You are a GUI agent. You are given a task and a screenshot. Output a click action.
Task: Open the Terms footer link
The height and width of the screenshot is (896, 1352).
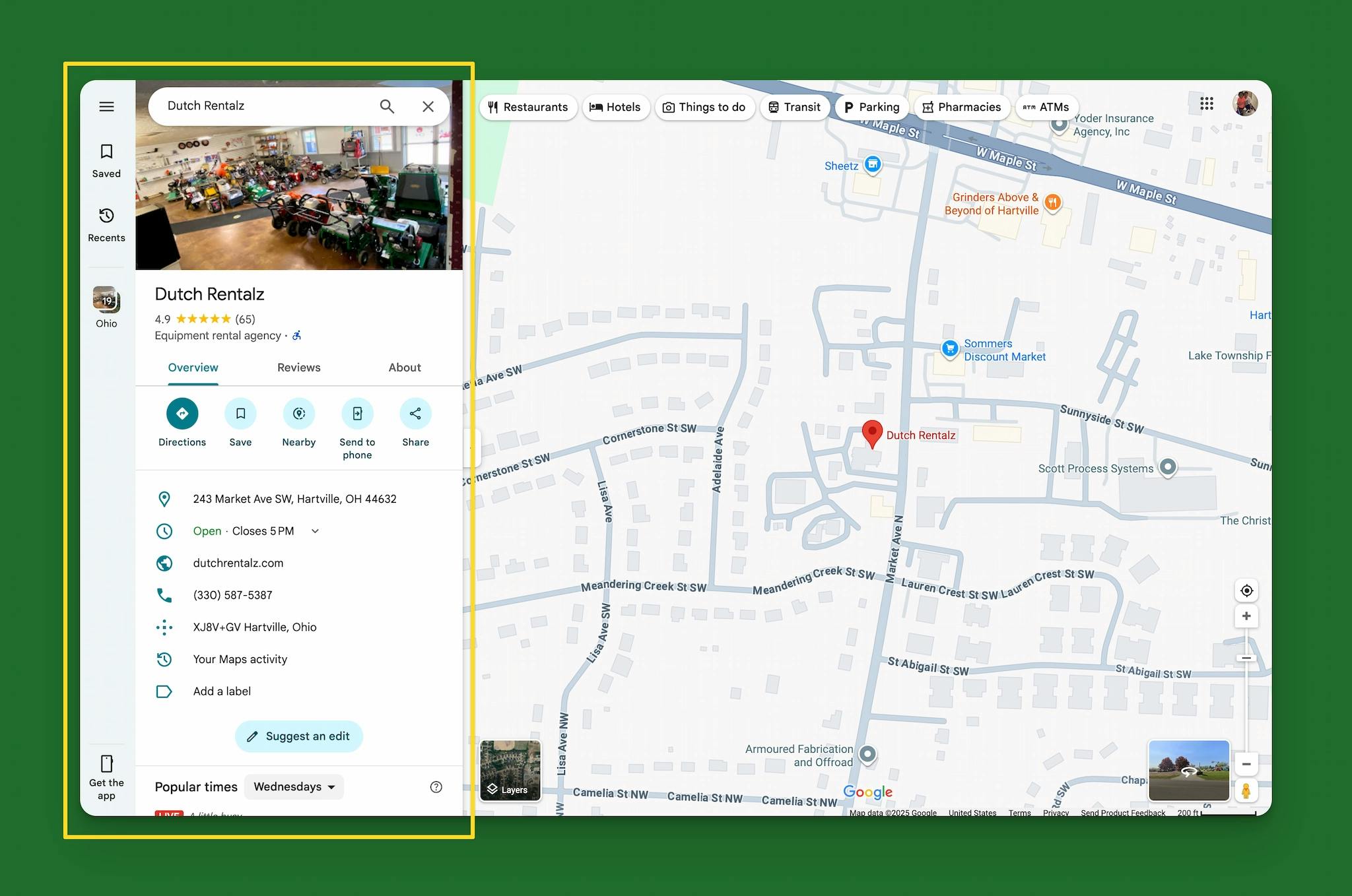tap(1019, 813)
